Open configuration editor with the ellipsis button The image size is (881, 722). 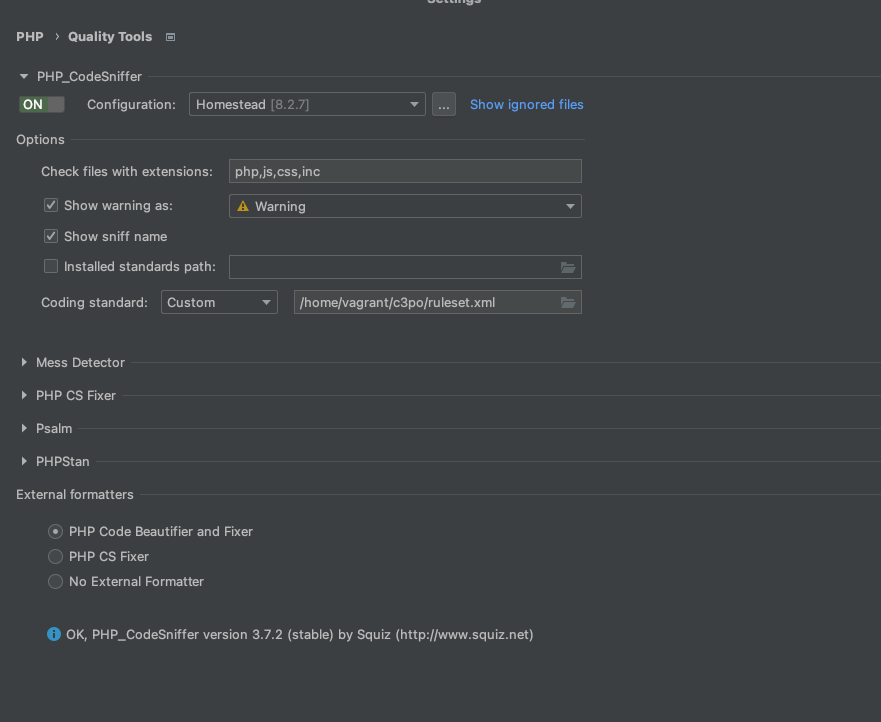443,103
